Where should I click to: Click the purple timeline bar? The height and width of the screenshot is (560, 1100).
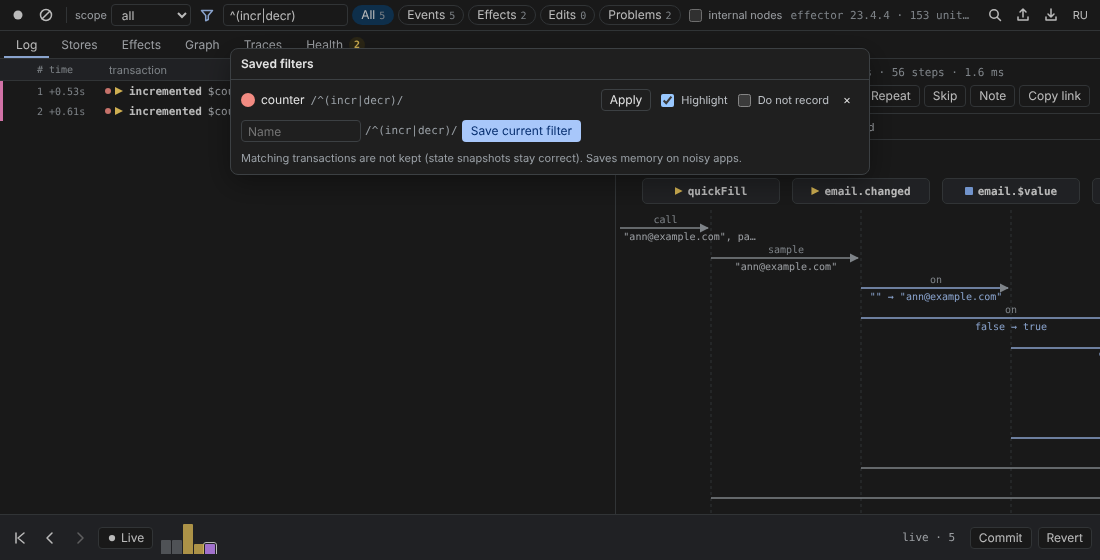tap(210, 548)
